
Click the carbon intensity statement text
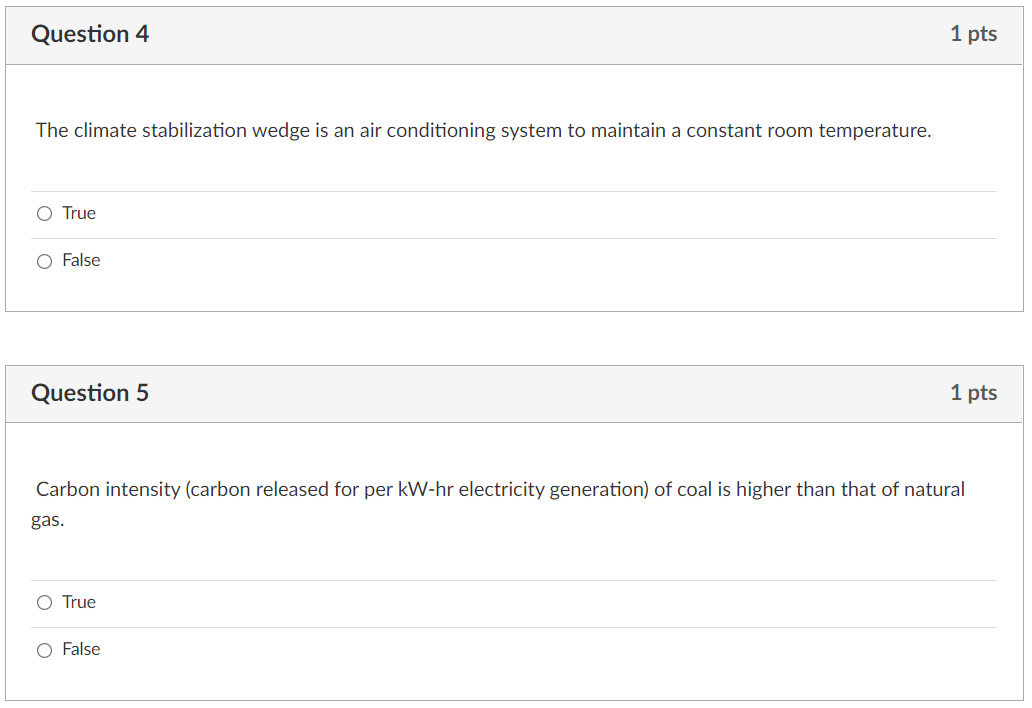point(500,489)
